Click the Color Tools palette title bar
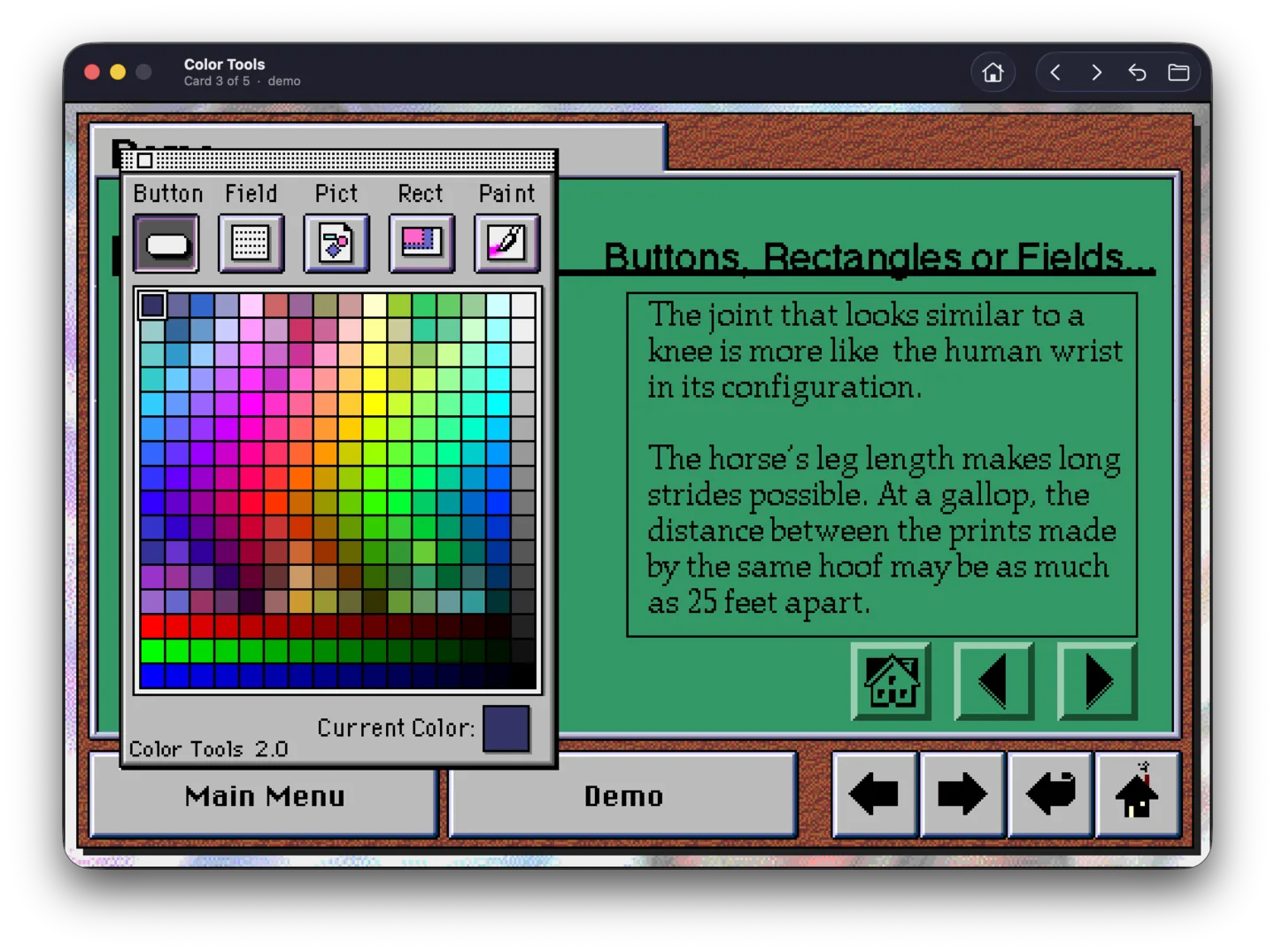Image resolution: width=1275 pixels, height=952 pixels. [338, 160]
